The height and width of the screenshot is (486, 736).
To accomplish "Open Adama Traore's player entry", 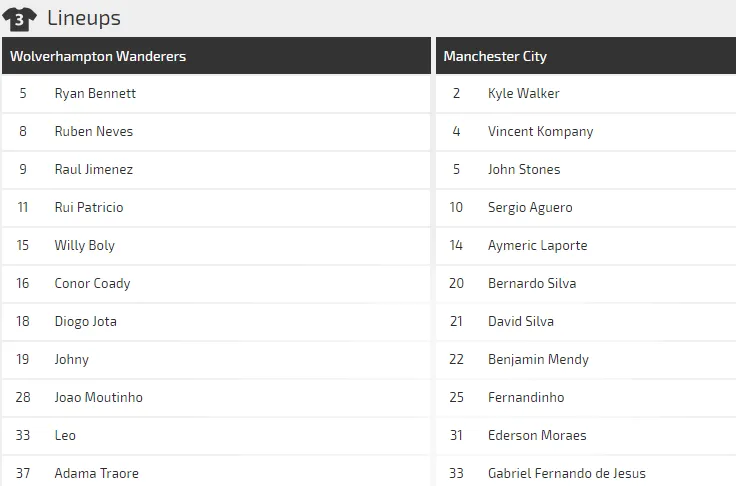I will (x=96, y=473).
